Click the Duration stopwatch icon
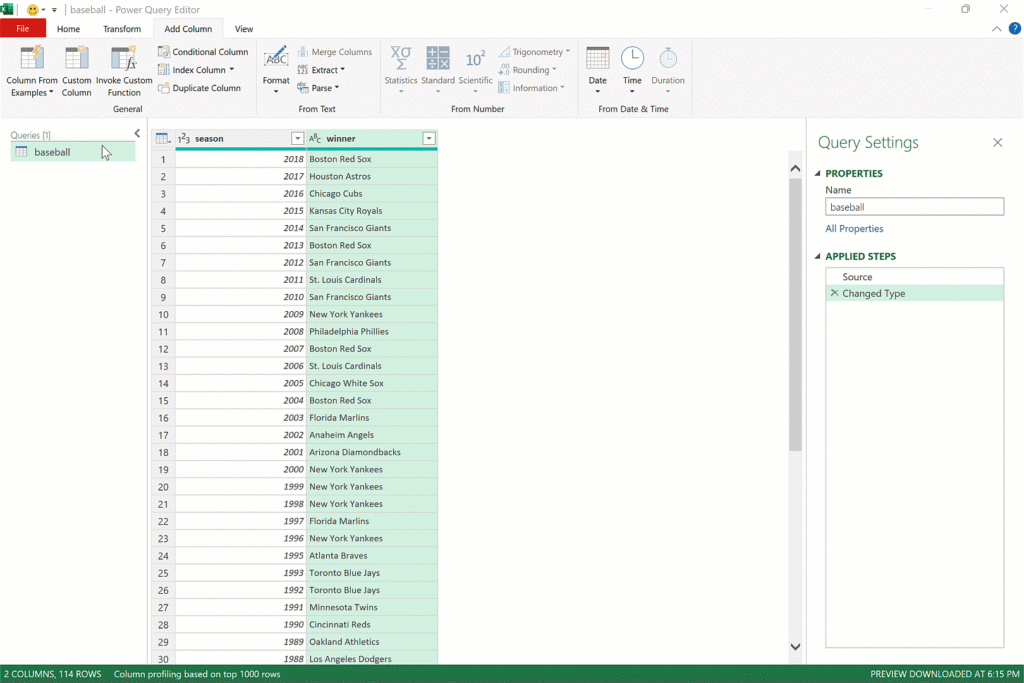 (668, 58)
